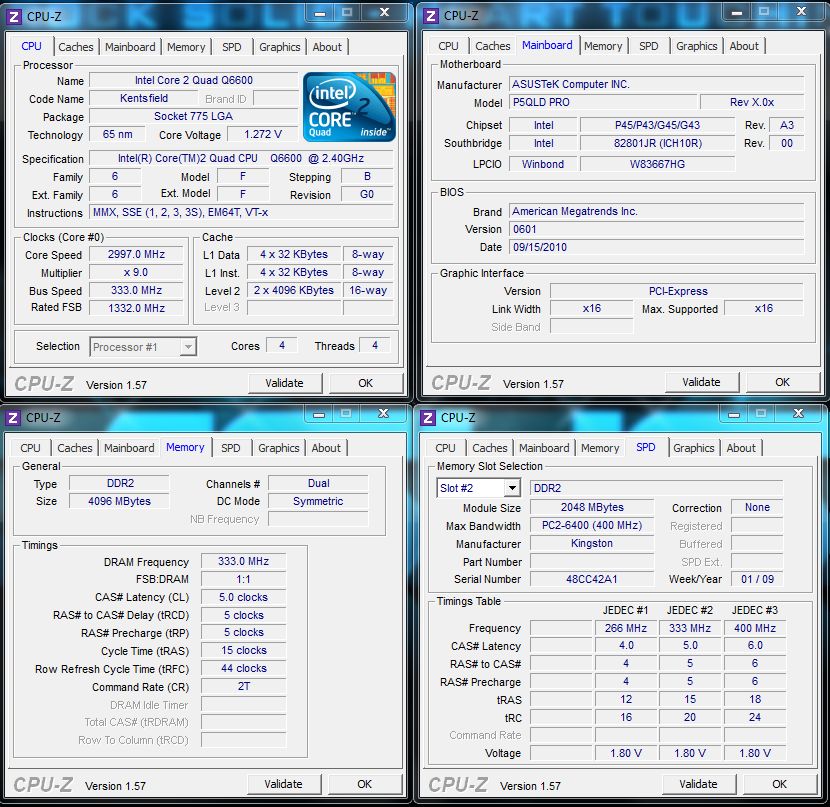Click OK in the CPU tab window
The width and height of the screenshot is (830, 807).
point(366,383)
